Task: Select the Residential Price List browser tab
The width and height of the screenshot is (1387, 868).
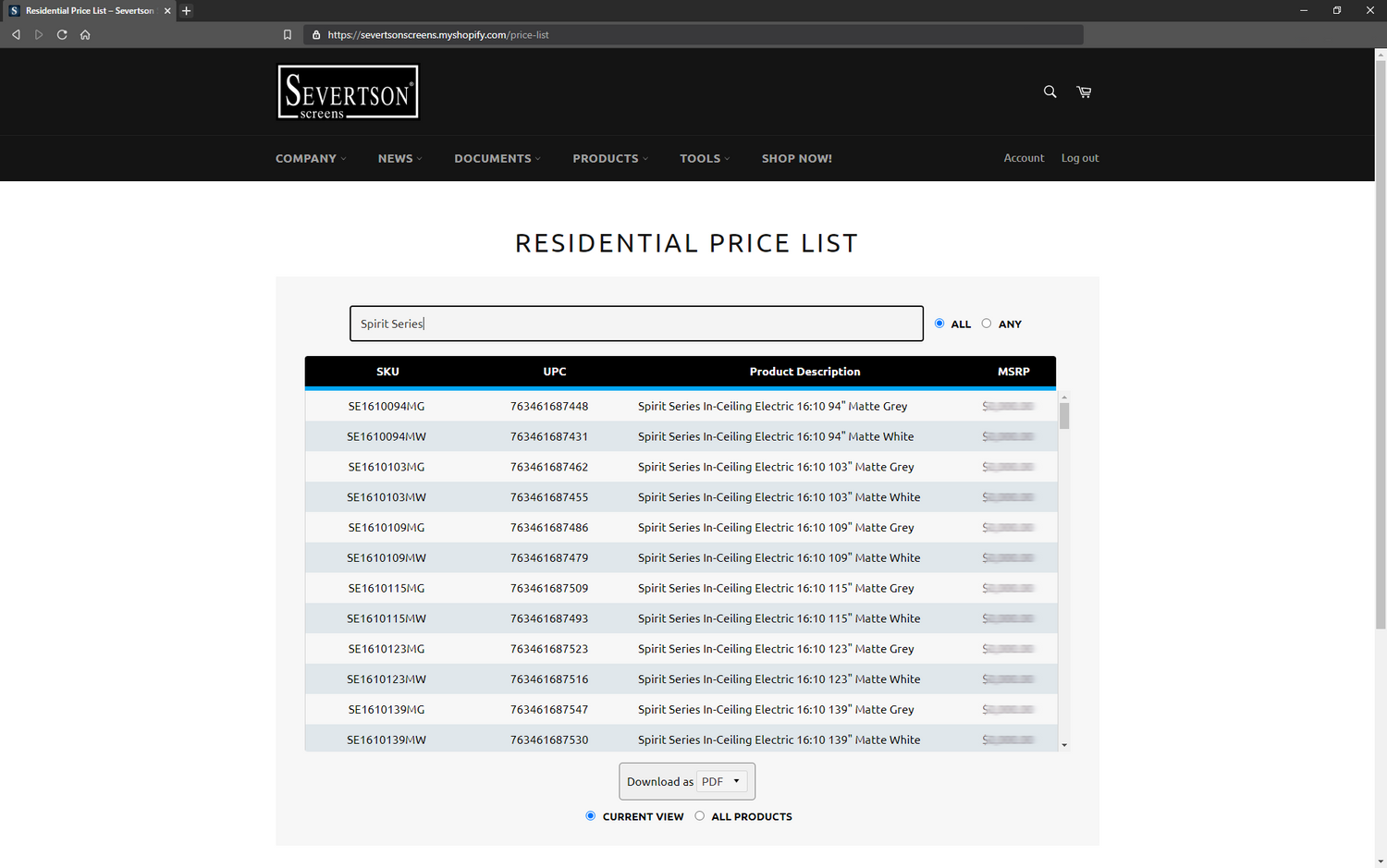Action: 88,10
